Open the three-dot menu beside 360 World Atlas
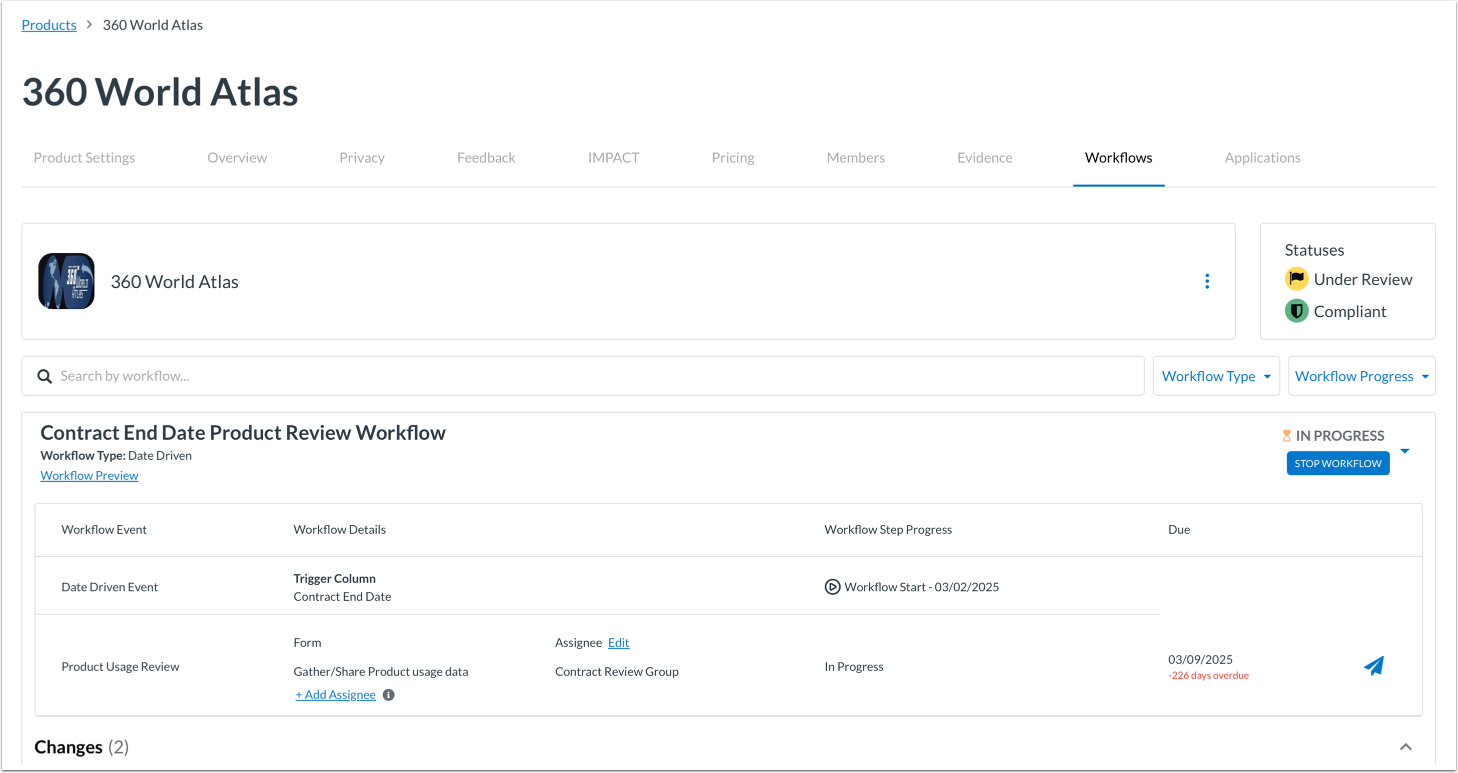Image resolution: width=1458 pixels, height=773 pixels. pyautogui.click(x=1207, y=281)
